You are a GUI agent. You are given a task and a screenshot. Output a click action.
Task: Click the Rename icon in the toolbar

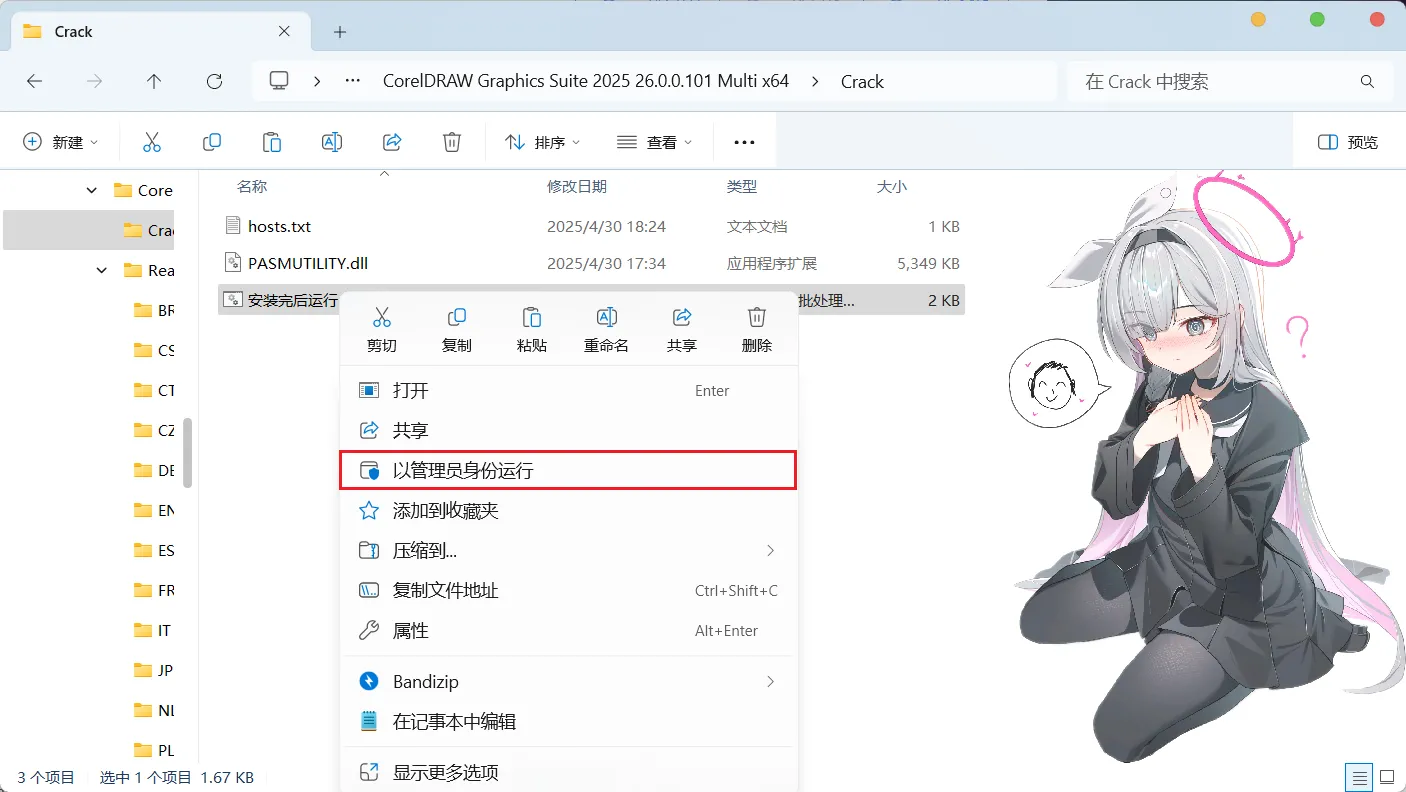coord(332,142)
